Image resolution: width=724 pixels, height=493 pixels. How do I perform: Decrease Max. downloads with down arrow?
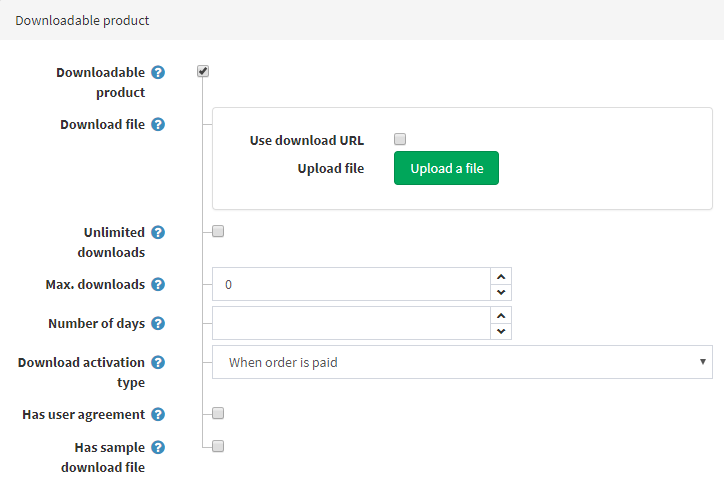pyautogui.click(x=501, y=292)
